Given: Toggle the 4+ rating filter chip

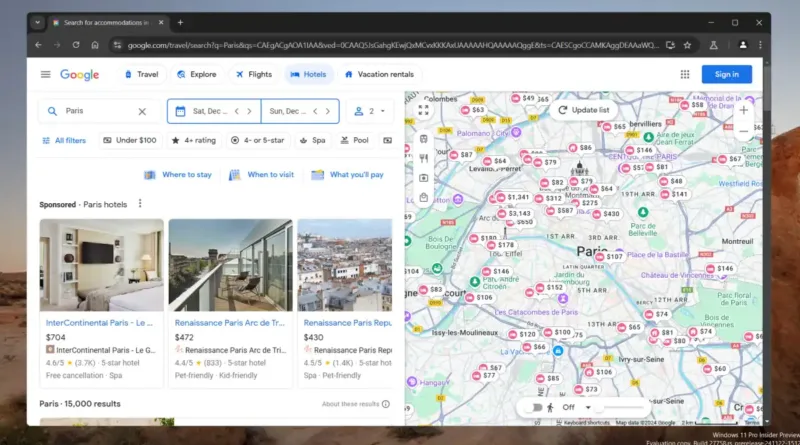Looking at the screenshot, I should (194, 140).
